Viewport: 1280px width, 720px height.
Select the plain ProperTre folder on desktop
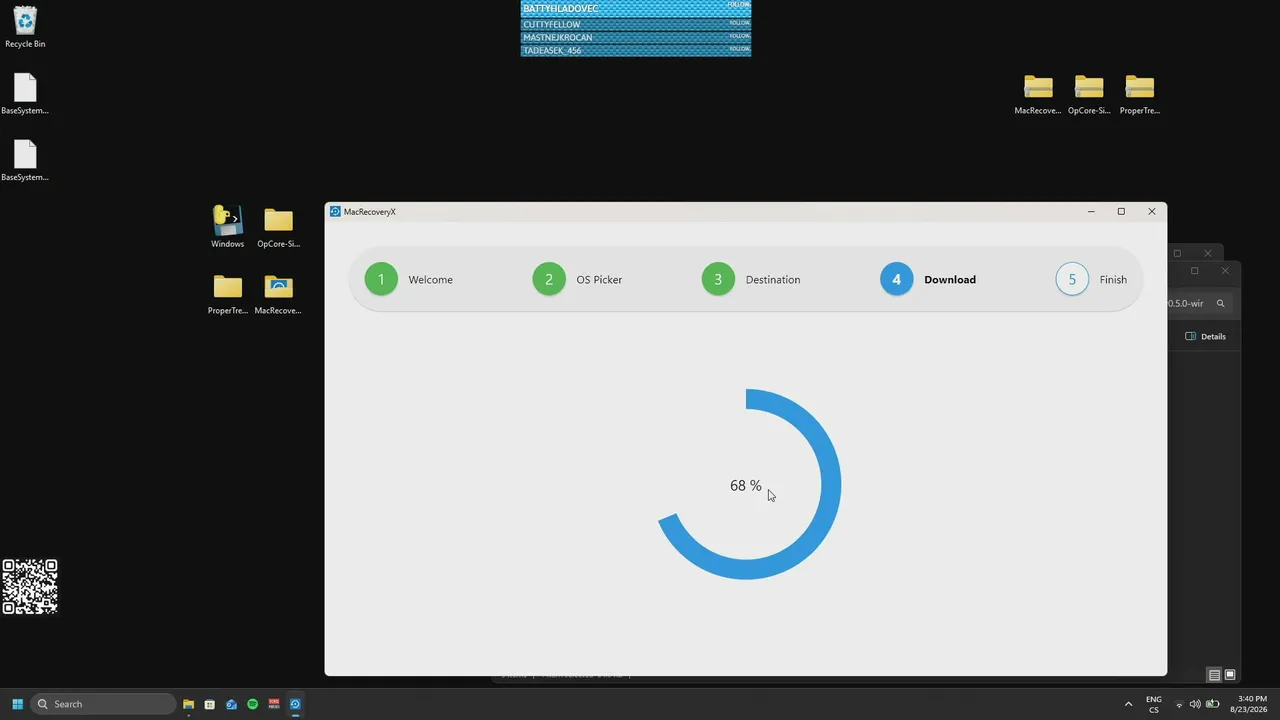228,294
